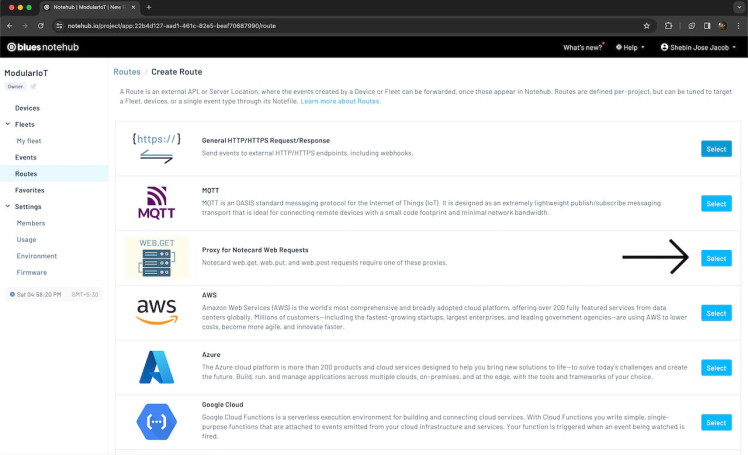Select Routes in the sidebar
This screenshot has height=455, width=748.
click(x=26, y=174)
